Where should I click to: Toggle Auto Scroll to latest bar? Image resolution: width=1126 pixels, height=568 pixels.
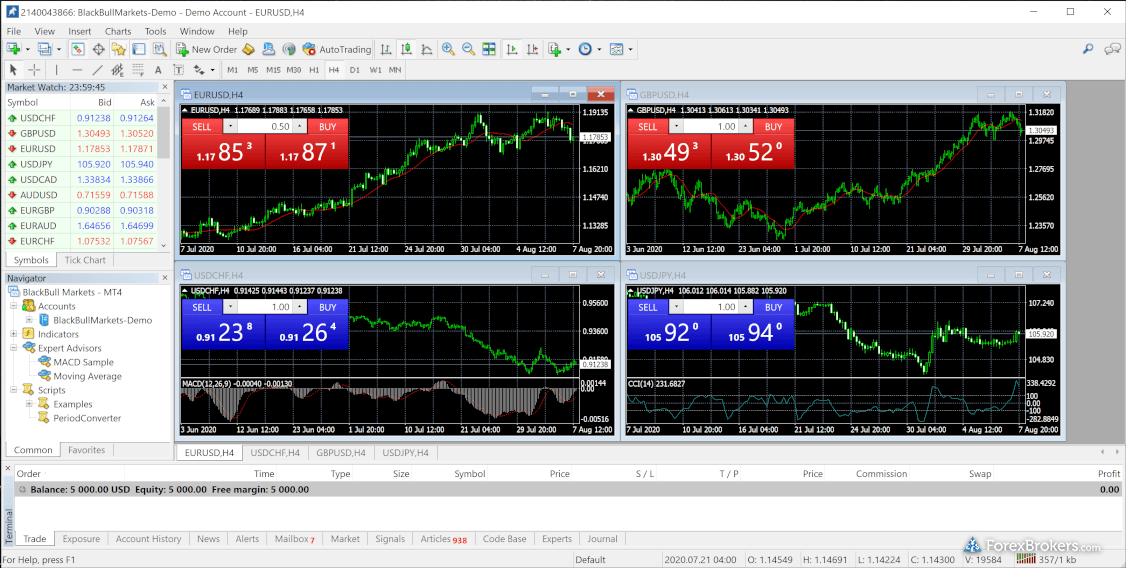click(512, 49)
